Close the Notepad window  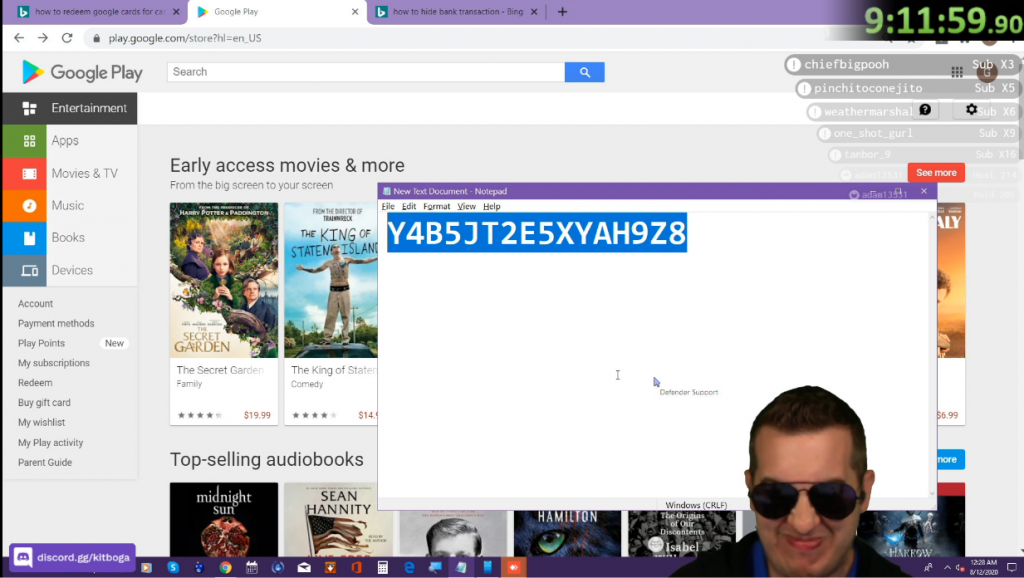pyautogui.click(x=923, y=191)
